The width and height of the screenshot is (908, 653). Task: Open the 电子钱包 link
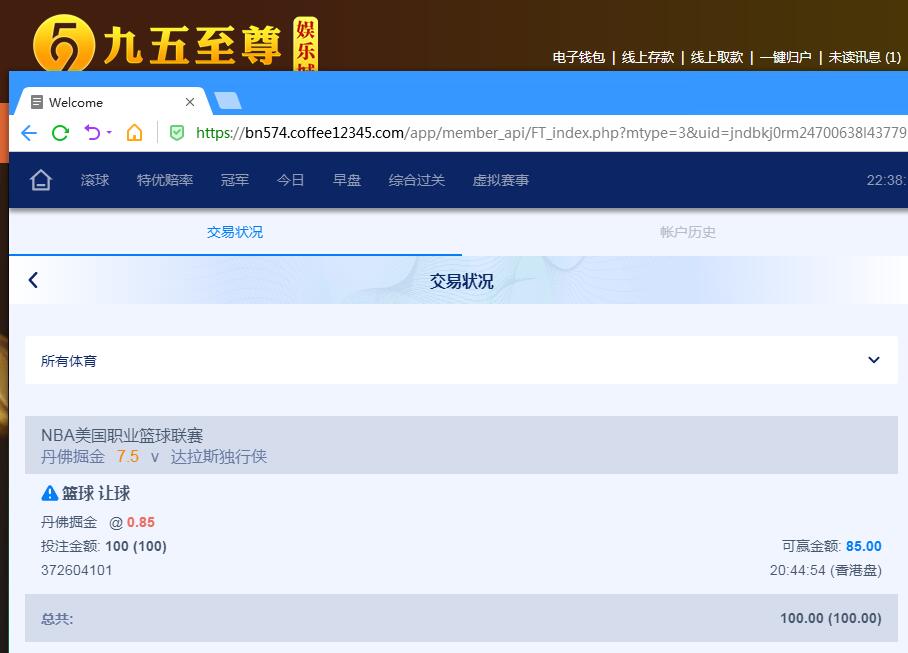(579, 58)
